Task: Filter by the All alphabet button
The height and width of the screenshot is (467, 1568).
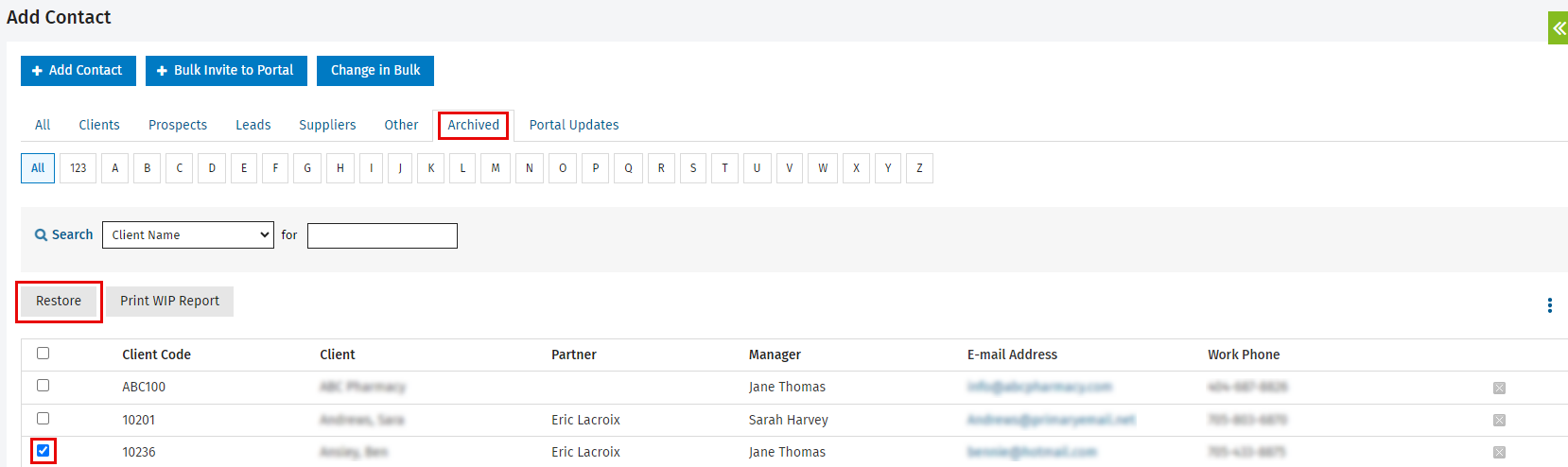Action: [x=38, y=168]
